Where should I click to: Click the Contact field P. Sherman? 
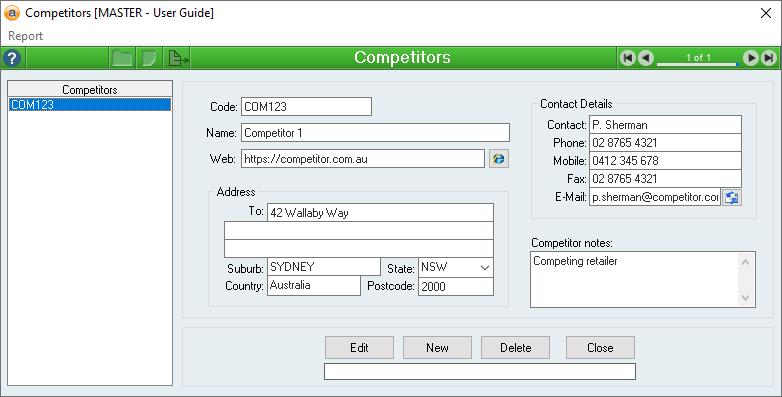click(665, 125)
